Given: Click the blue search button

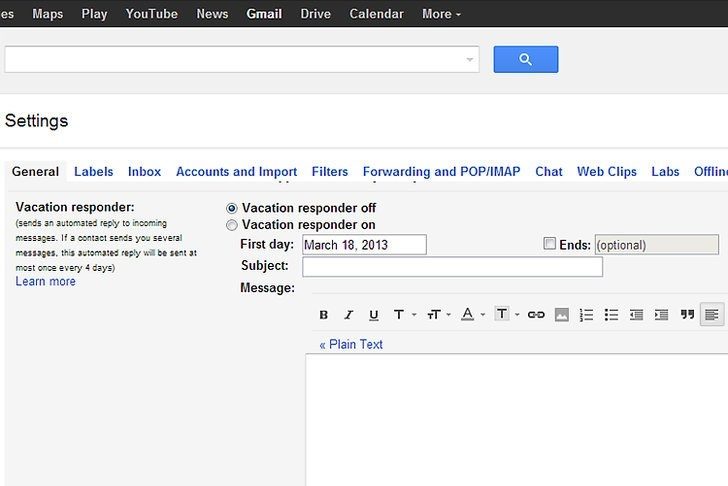Looking at the screenshot, I should [525, 60].
